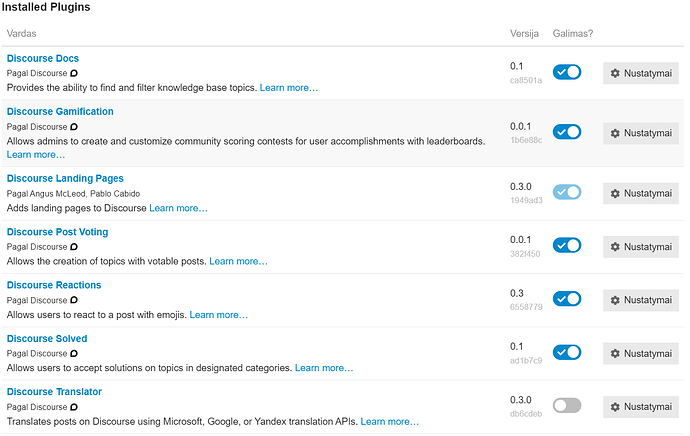Image resolution: width=690 pixels, height=436 pixels.
Task: Follow Learn more for Discourse Reactions
Action: tap(219, 315)
